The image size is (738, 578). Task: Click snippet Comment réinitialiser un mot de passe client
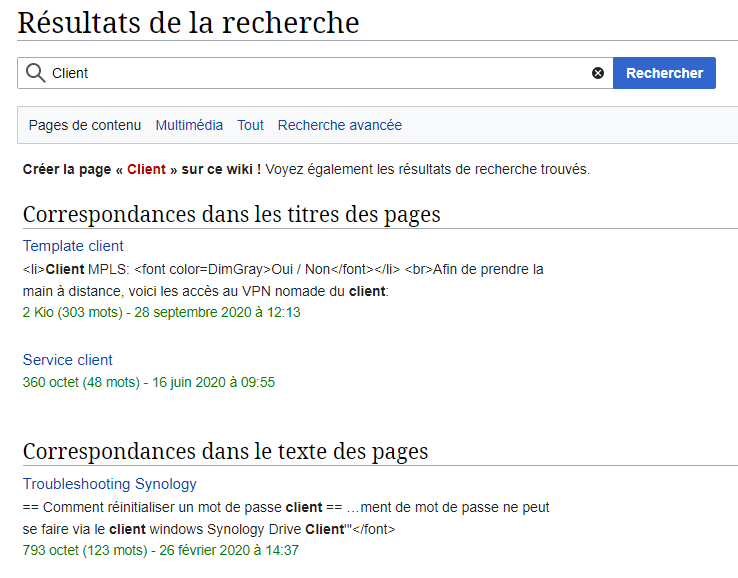click(x=286, y=507)
